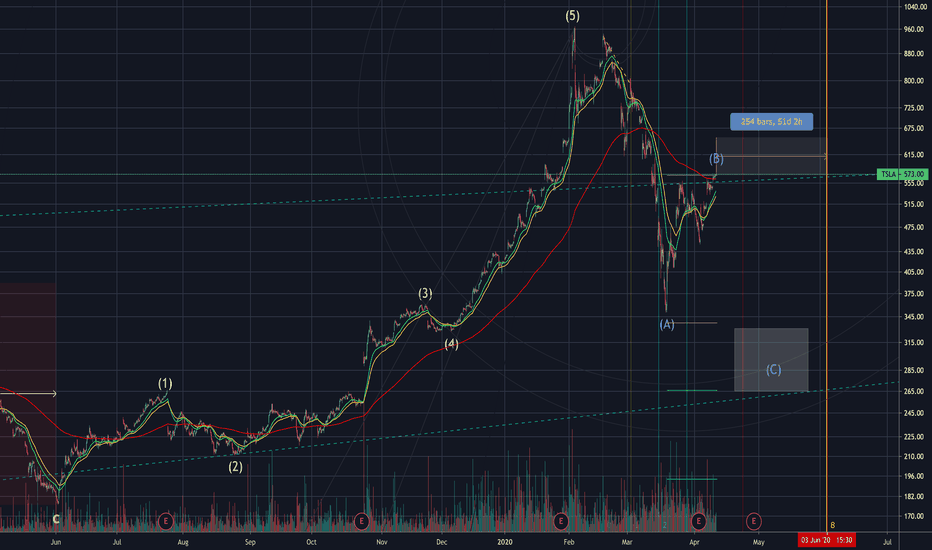Click the 170.00 price axis label
This screenshot has width=932, height=550.
914,516
